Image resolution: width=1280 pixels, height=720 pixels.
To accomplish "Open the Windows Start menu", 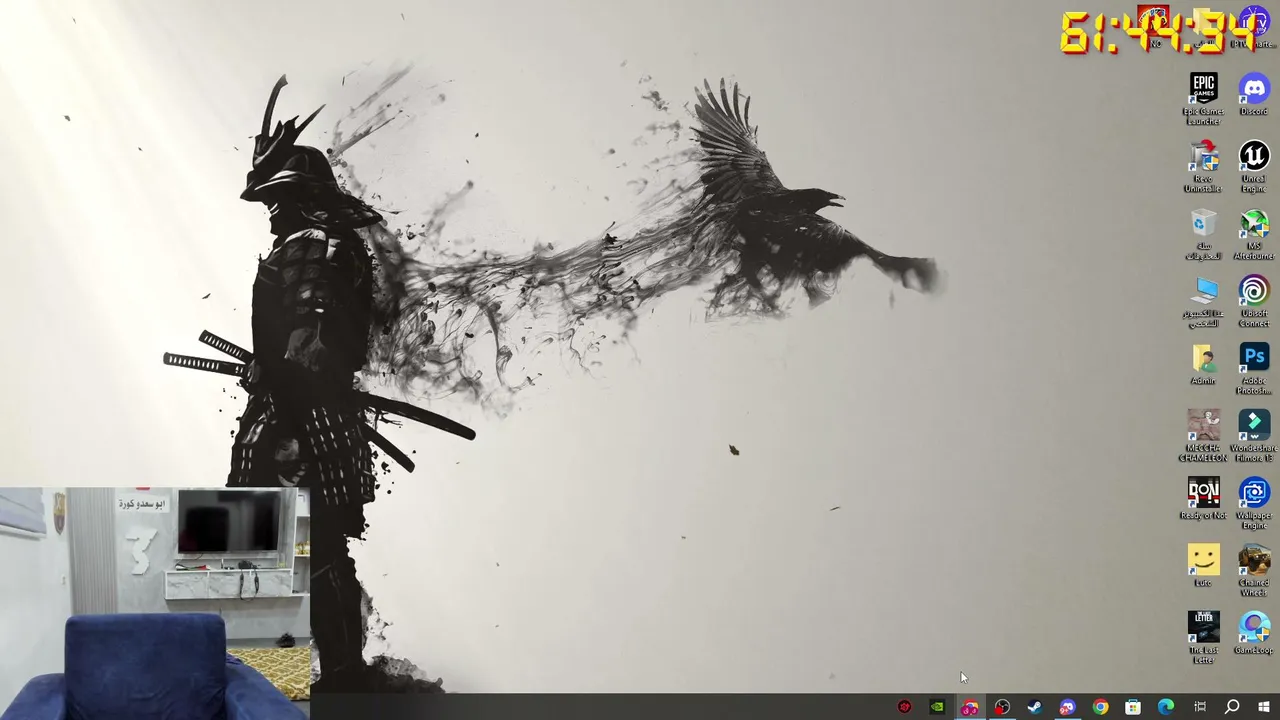I will [1264, 707].
